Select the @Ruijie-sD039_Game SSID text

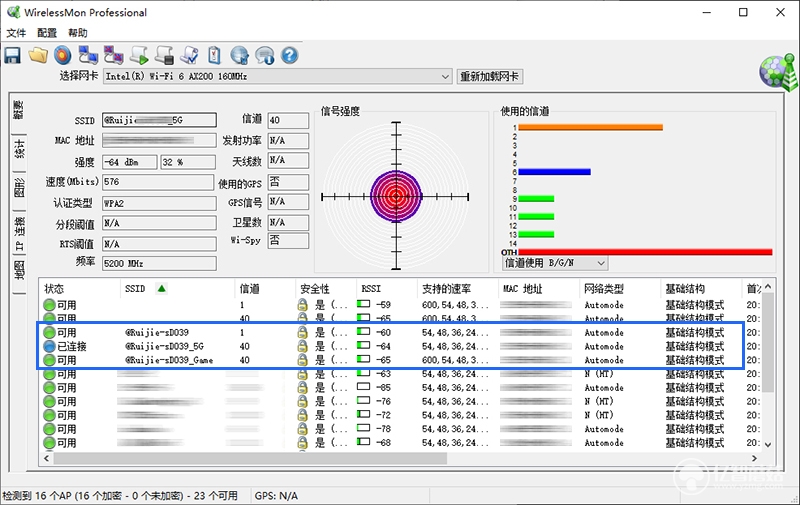click(169, 360)
